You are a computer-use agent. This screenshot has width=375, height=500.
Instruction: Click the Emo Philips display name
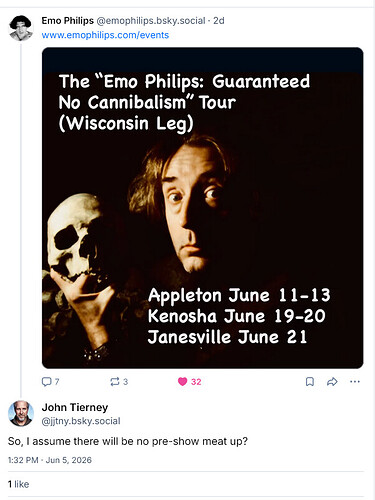68,21
